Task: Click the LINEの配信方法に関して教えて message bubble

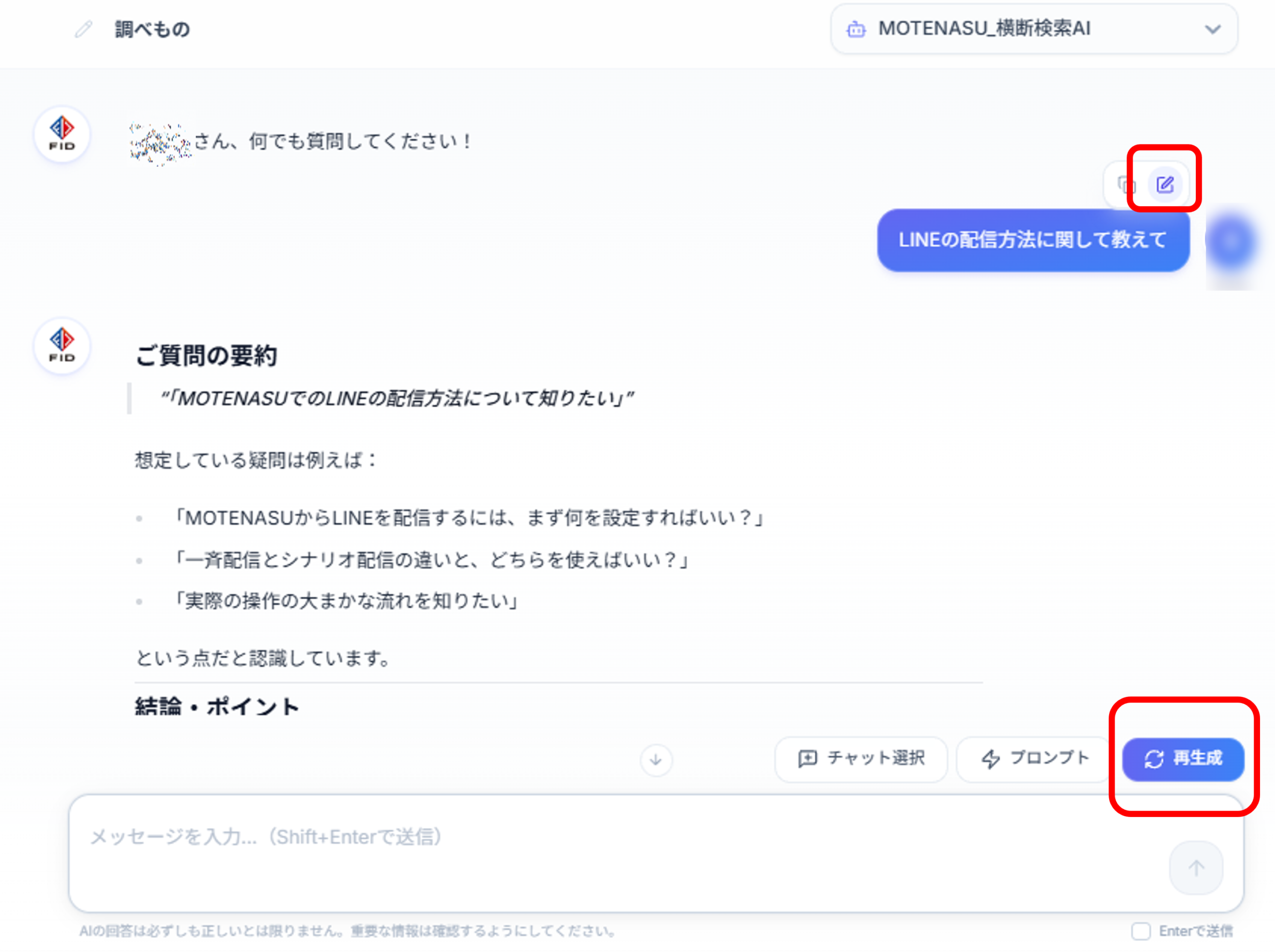Action: pyautogui.click(x=1033, y=239)
